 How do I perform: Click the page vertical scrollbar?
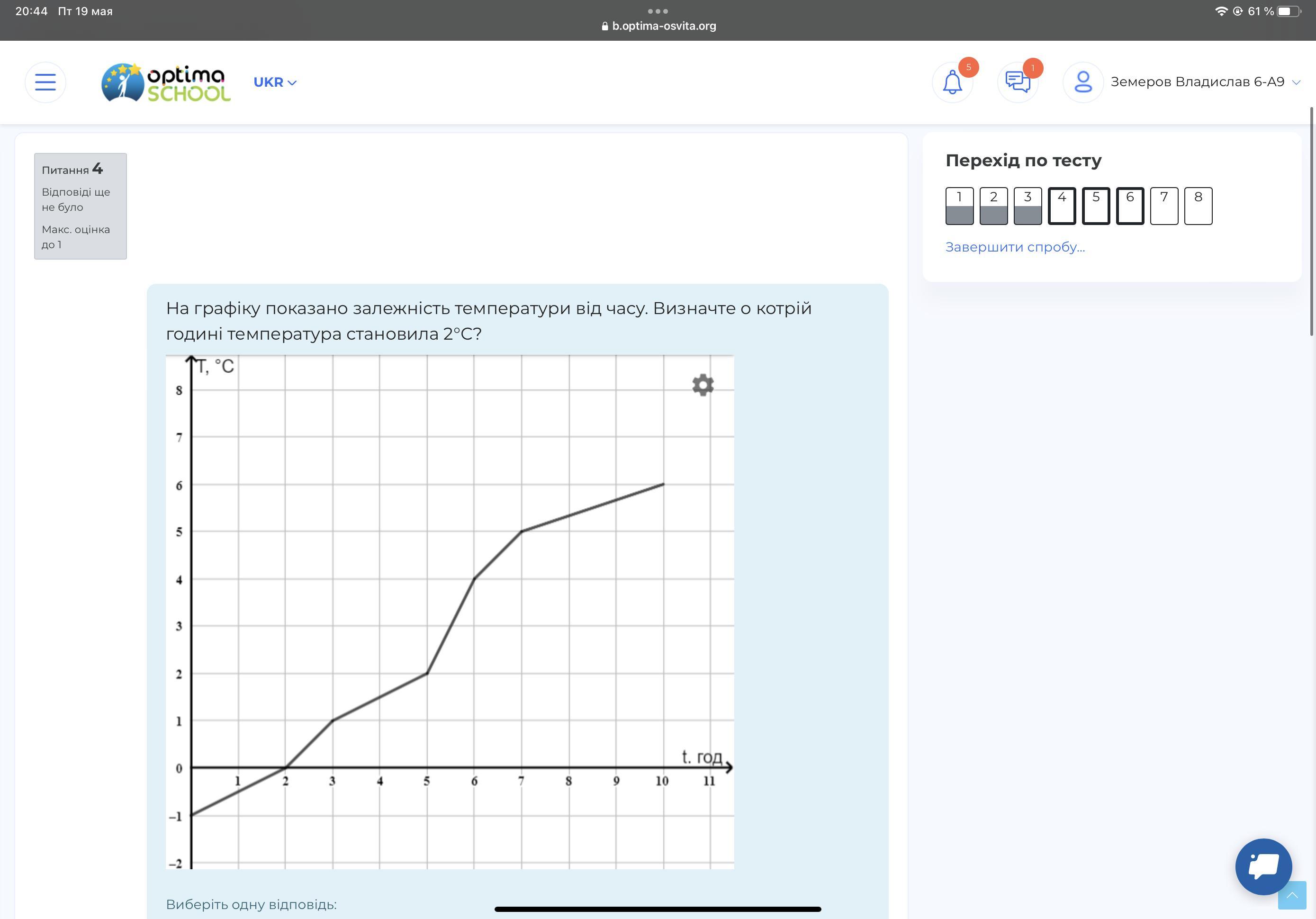click(x=1312, y=221)
